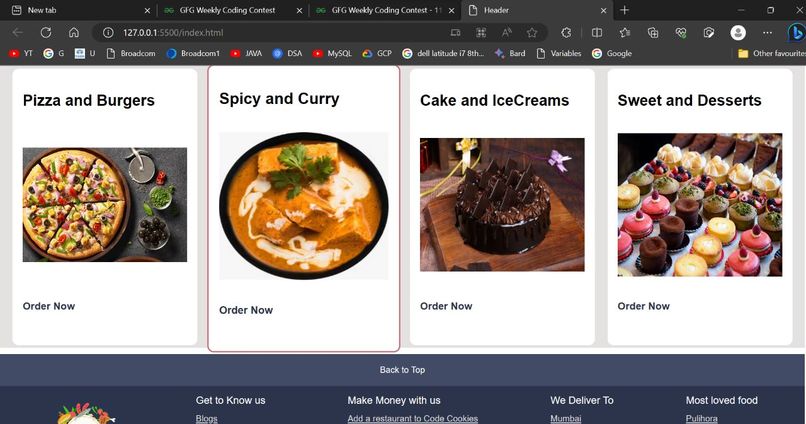This screenshot has height=424, width=806.
Task: Click the curry dish image
Action: pos(304,206)
